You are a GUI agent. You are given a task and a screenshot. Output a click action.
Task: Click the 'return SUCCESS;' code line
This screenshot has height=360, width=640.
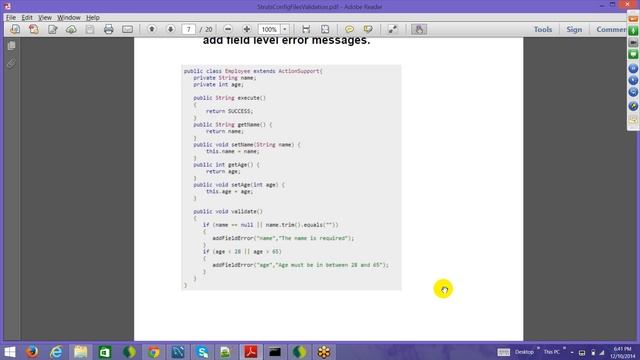[229, 111]
